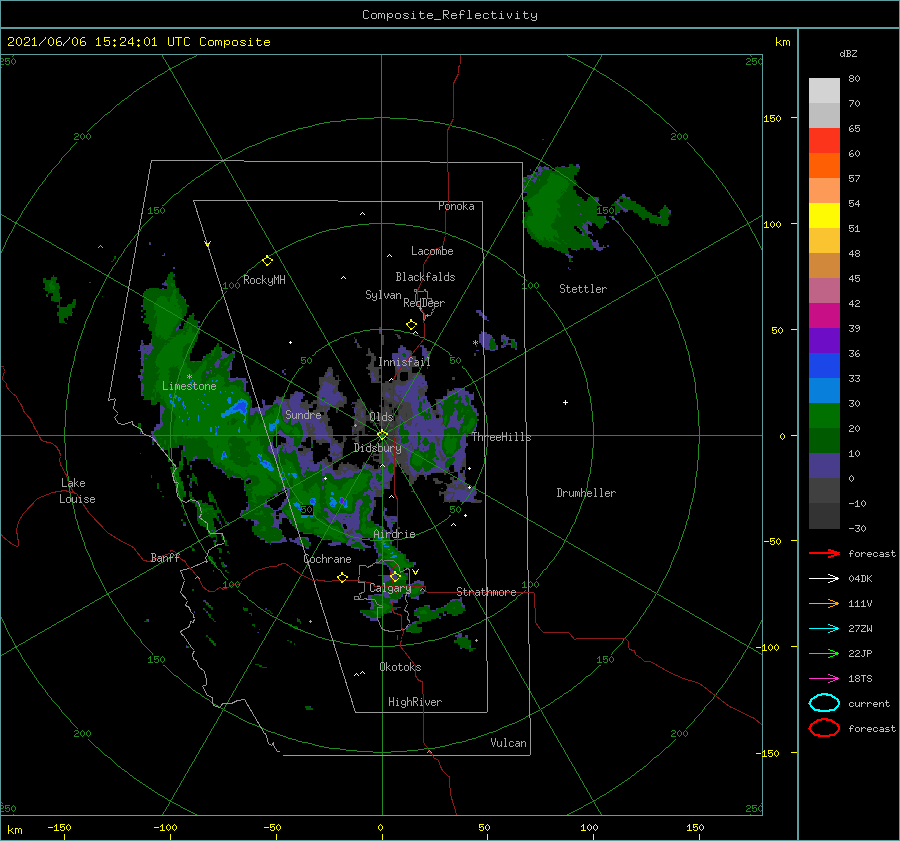Click the red forecast arrow in legend
The image size is (900, 841).
pyautogui.click(x=824, y=553)
